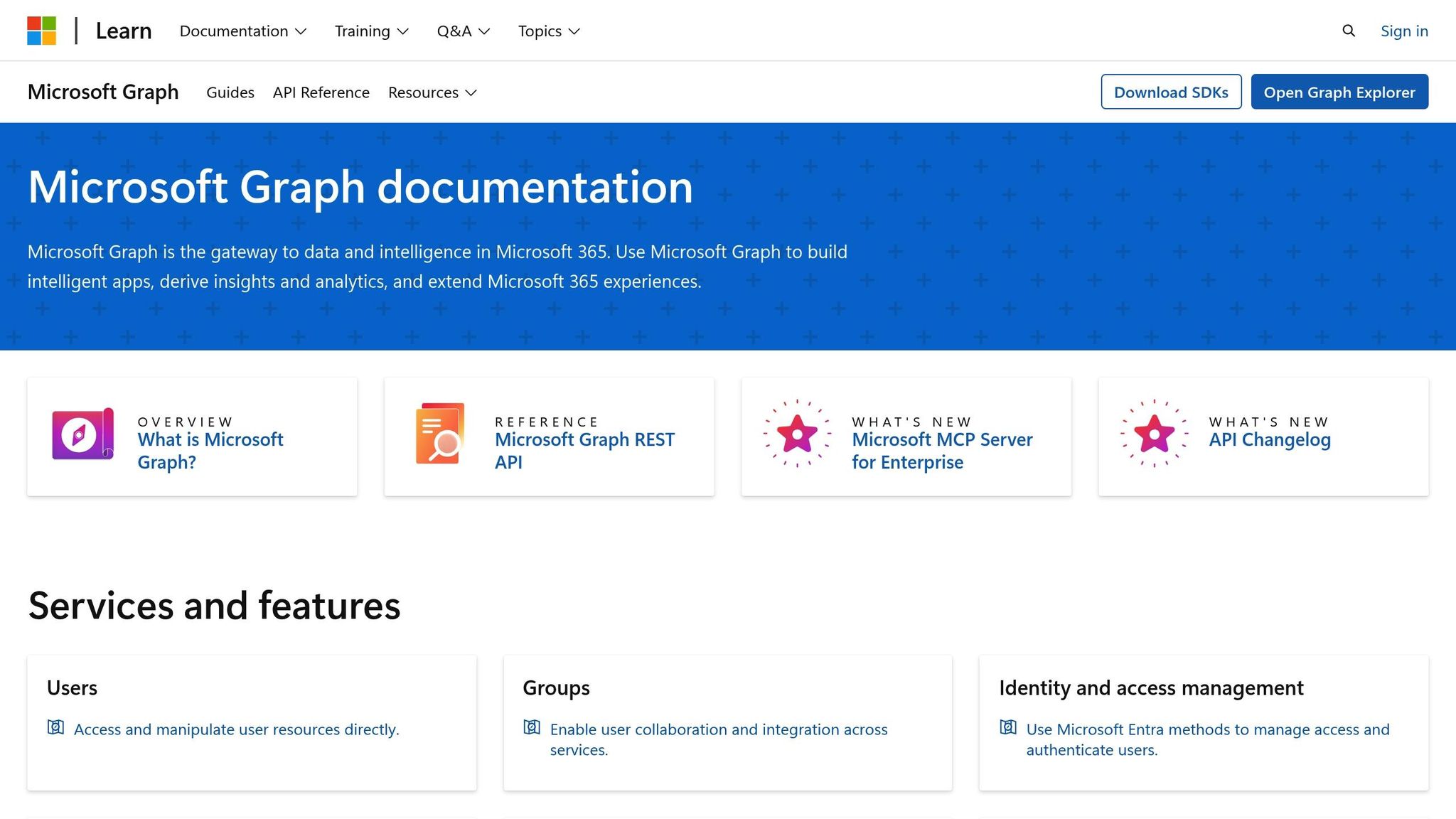
Task: Select the Guides tab
Action: (230, 92)
